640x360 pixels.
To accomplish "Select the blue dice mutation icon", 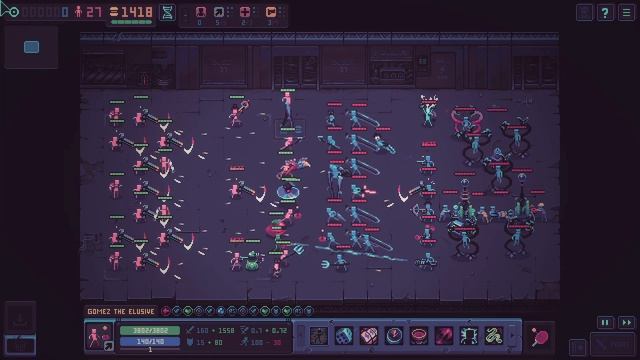I will 344,336.
